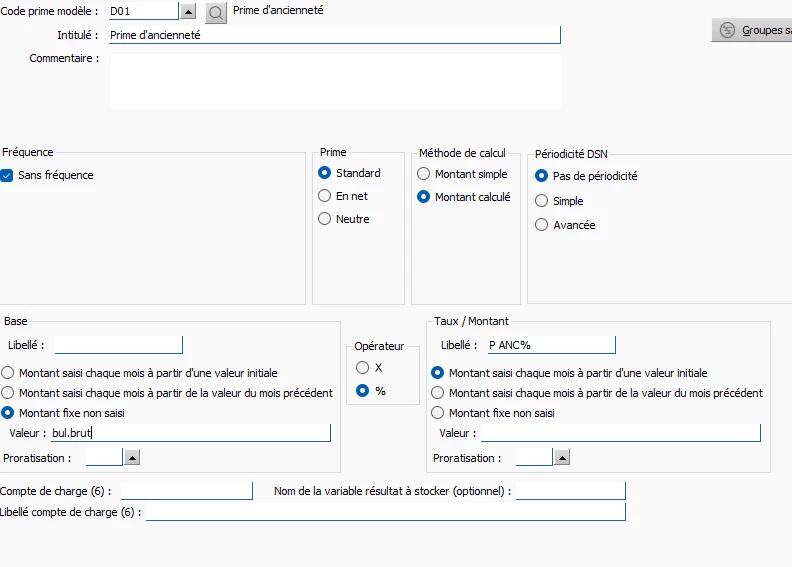The image size is (792, 567).
Task: Click the Intitulé text field
Action: [x=334, y=35]
